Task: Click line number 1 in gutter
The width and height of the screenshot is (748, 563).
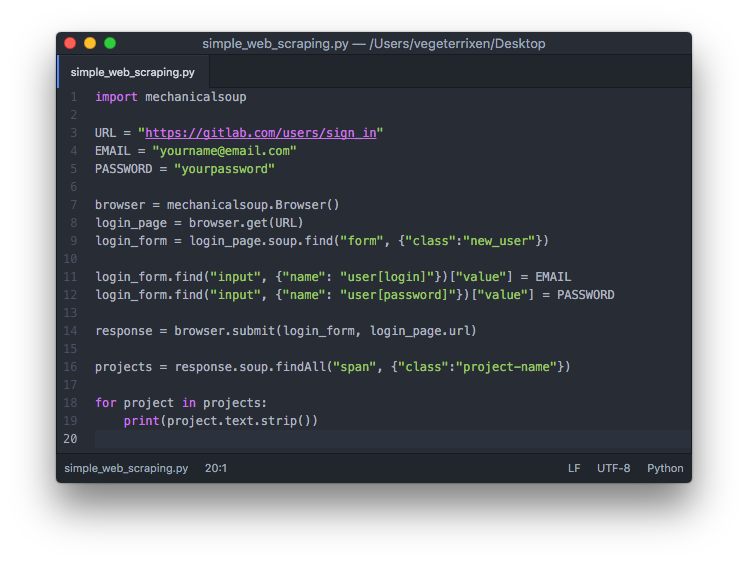Action: click(x=74, y=97)
